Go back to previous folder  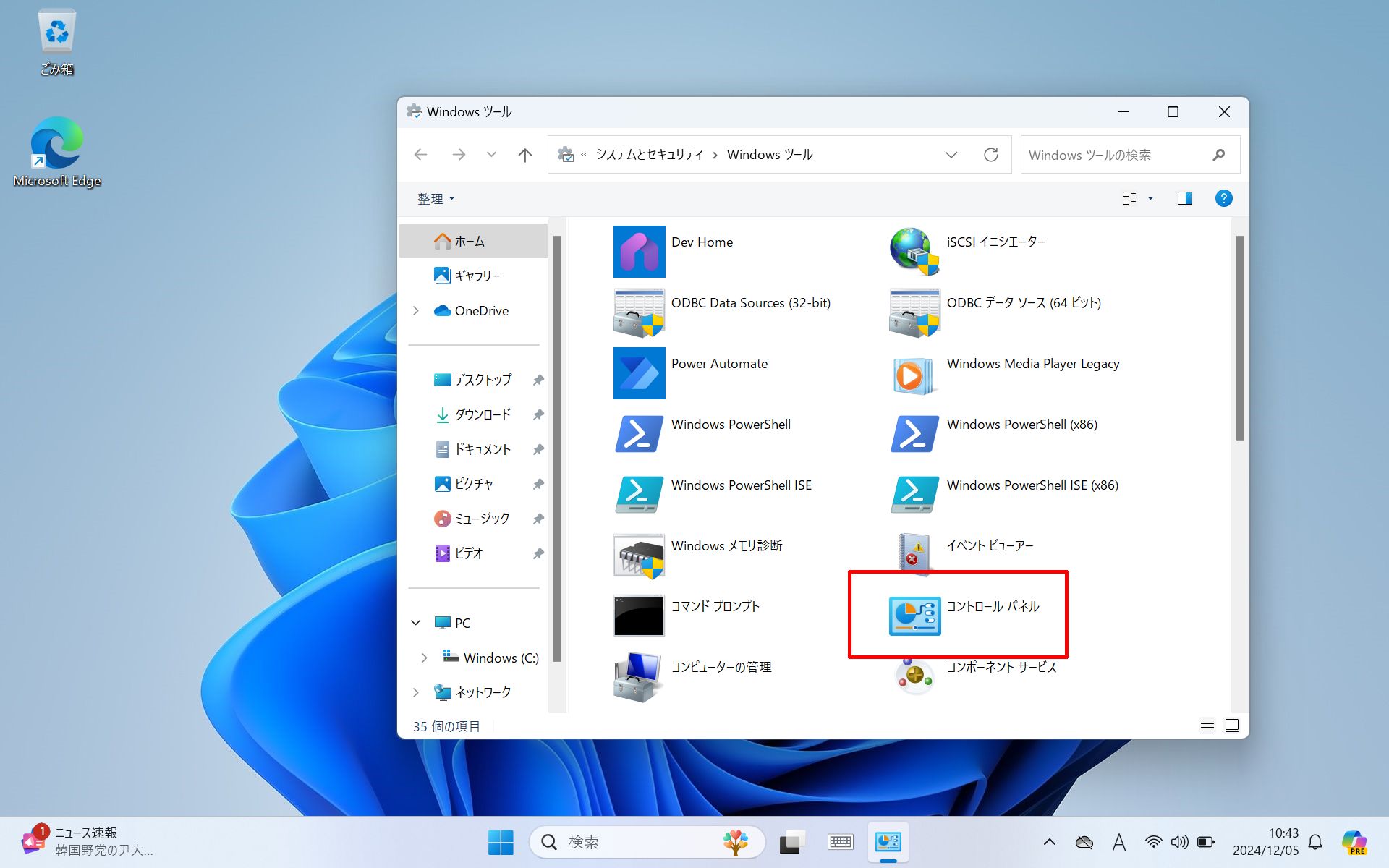pyautogui.click(x=421, y=155)
